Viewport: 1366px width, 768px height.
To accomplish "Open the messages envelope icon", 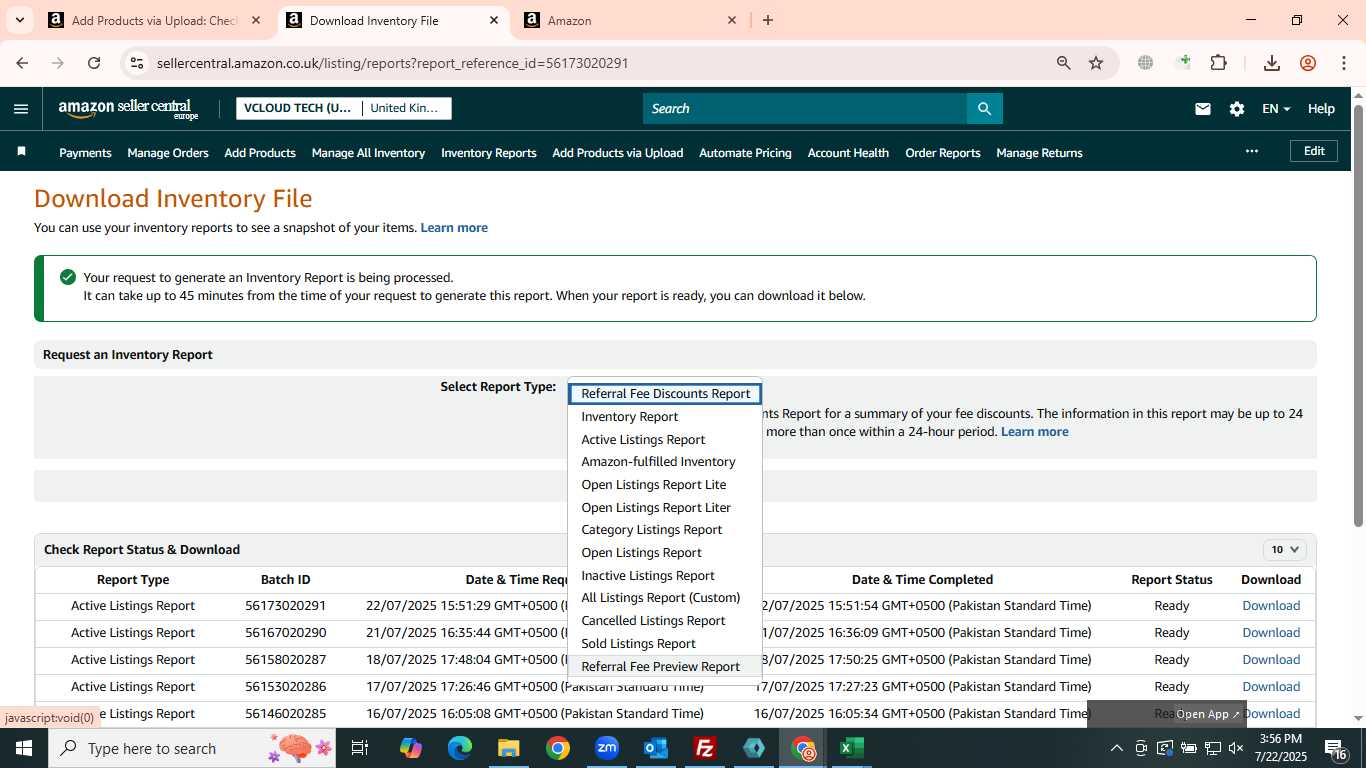I will (x=1203, y=109).
